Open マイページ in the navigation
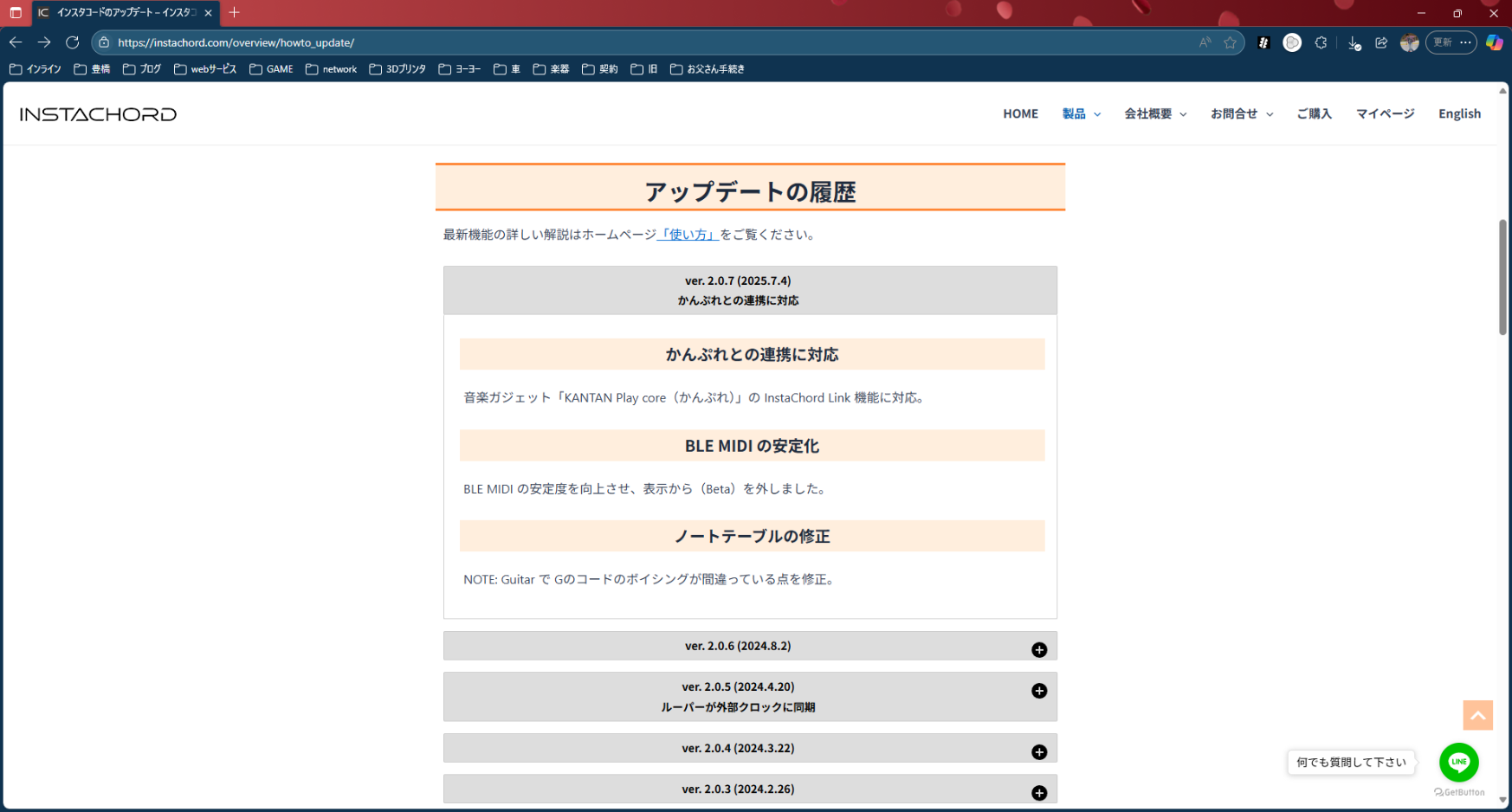This screenshot has width=1512, height=812. 1385,113
